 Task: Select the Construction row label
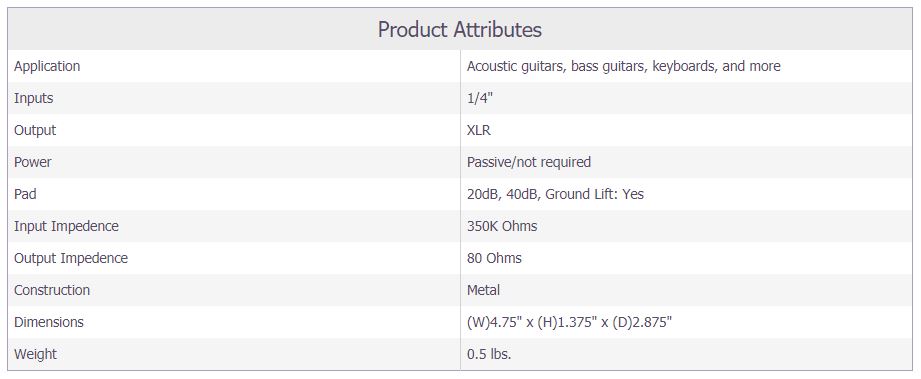(x=52, y=290)
